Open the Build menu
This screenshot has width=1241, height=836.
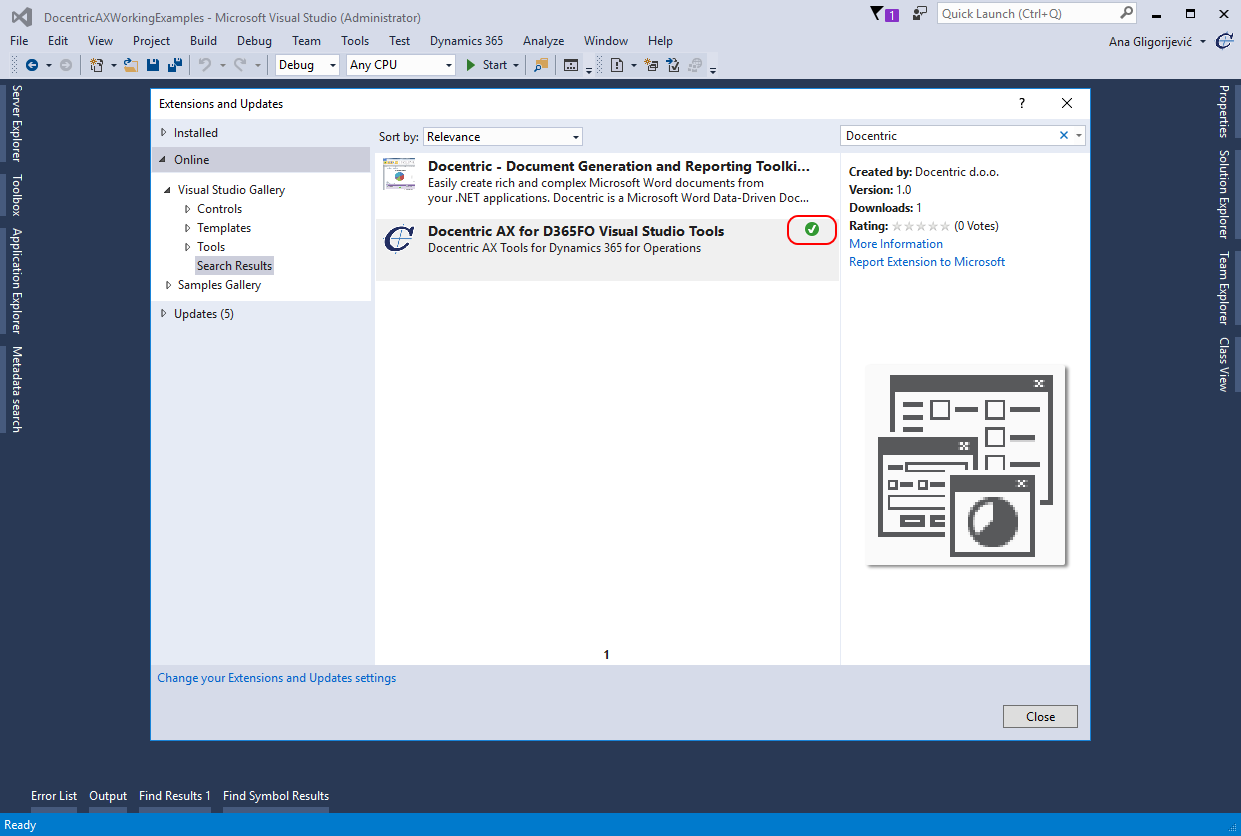(203, 41)
